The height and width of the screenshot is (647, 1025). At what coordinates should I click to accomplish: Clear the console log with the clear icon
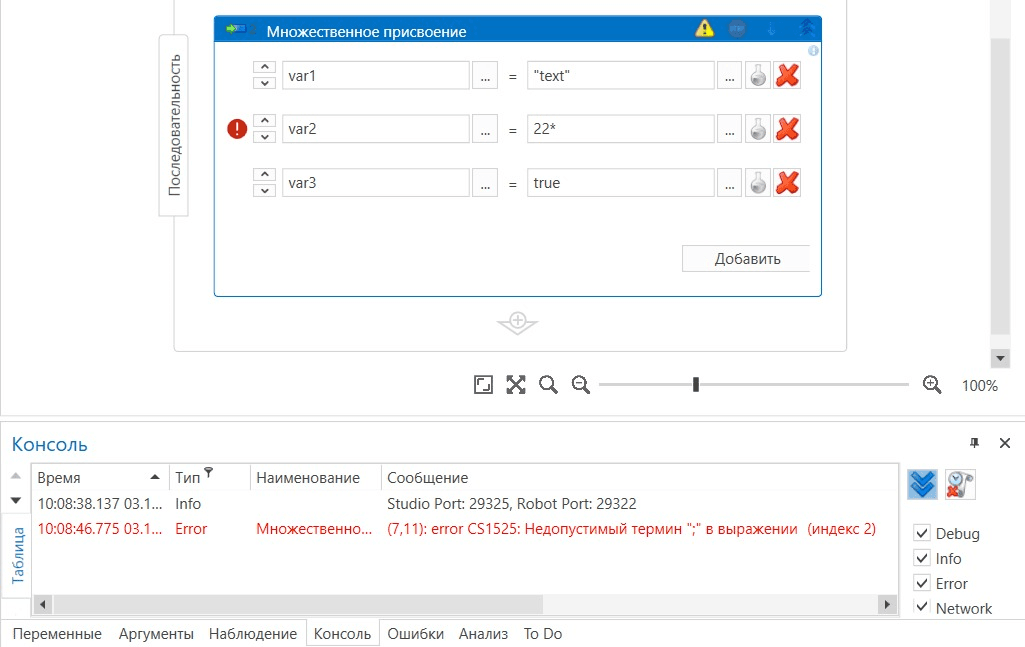(x=960, y=484)
